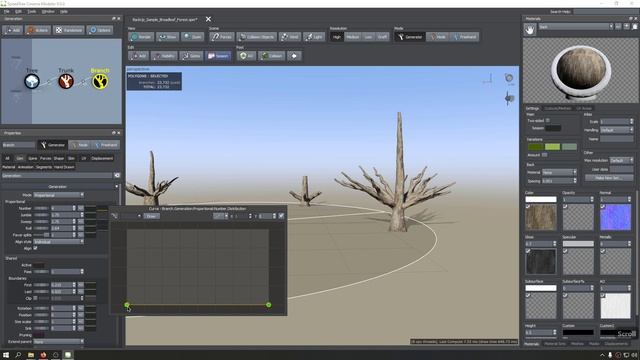Open the Back Material dropdown
640x360 pixels.
(559, 172)
